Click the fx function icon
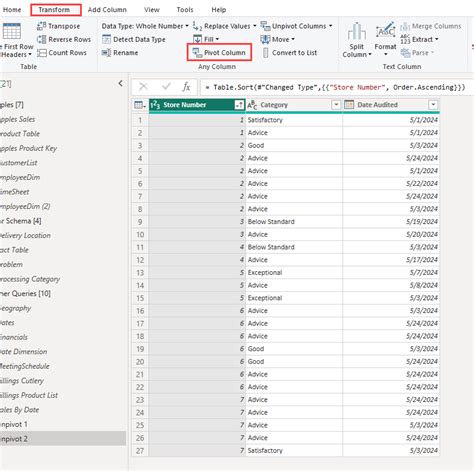This screenshot has height=471, width=474. [x=186, y=87]
